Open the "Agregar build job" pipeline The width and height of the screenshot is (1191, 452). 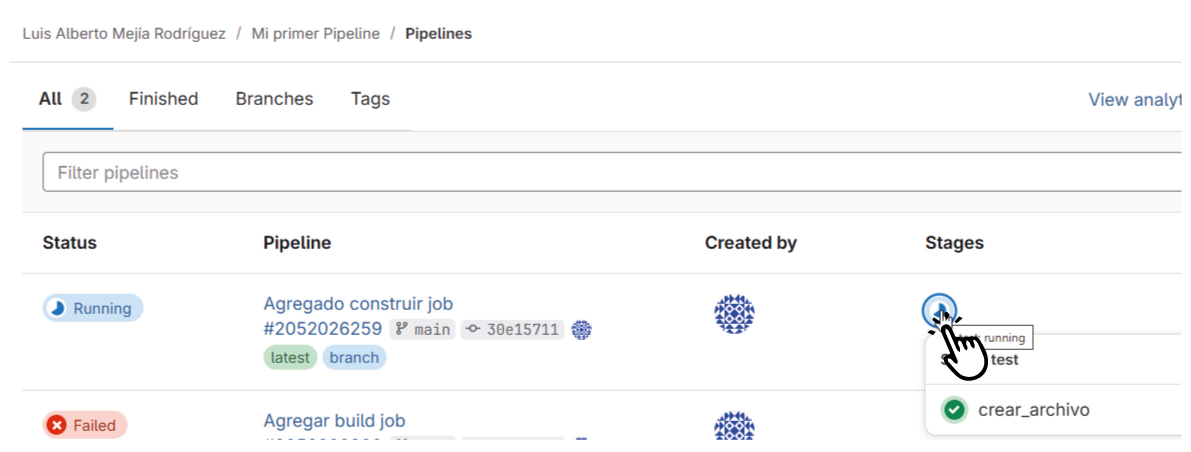(334, 421)
